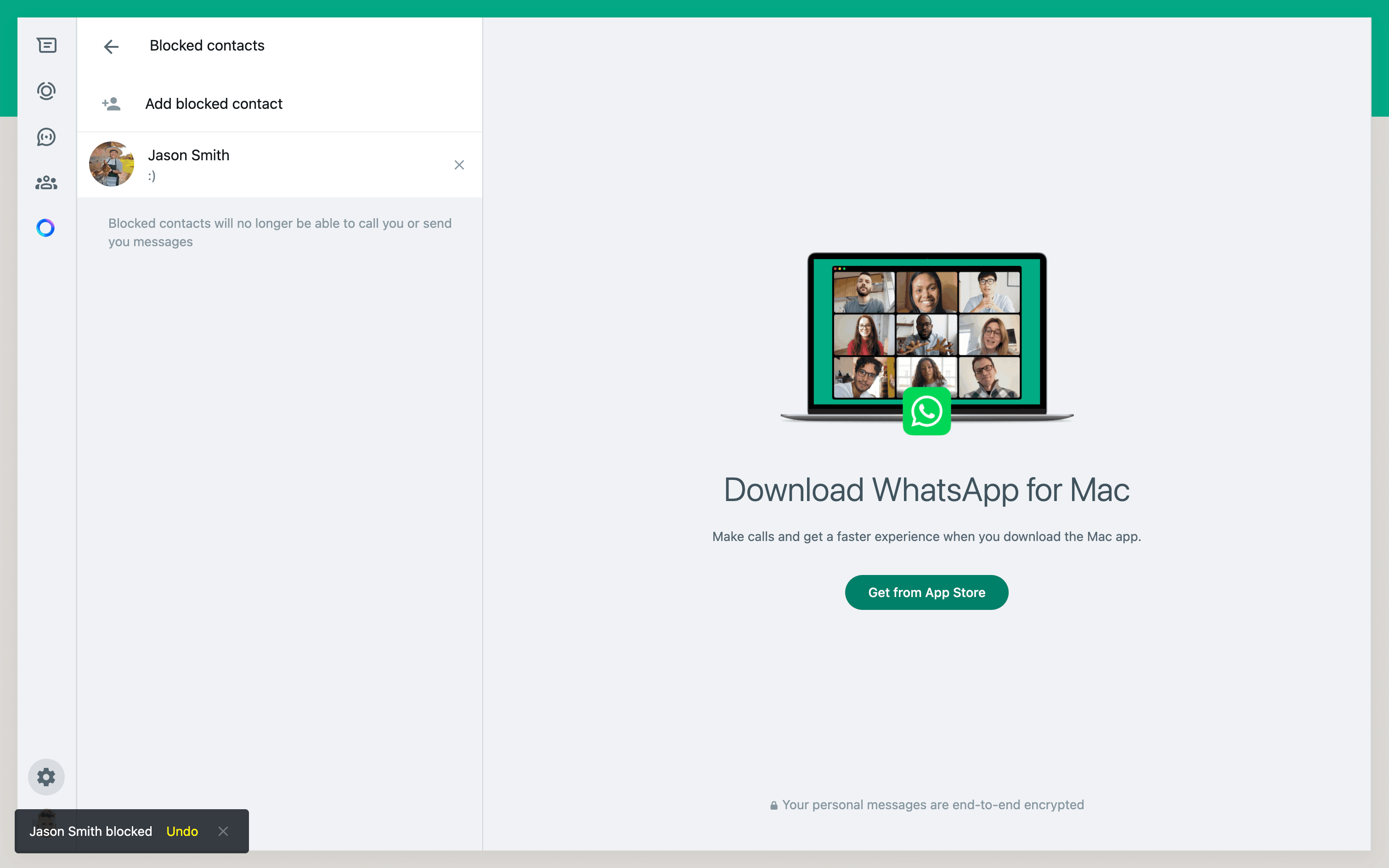1389x868 pixels.
Task: Click the lock icon by encryption notice
Action: point(774,806)
